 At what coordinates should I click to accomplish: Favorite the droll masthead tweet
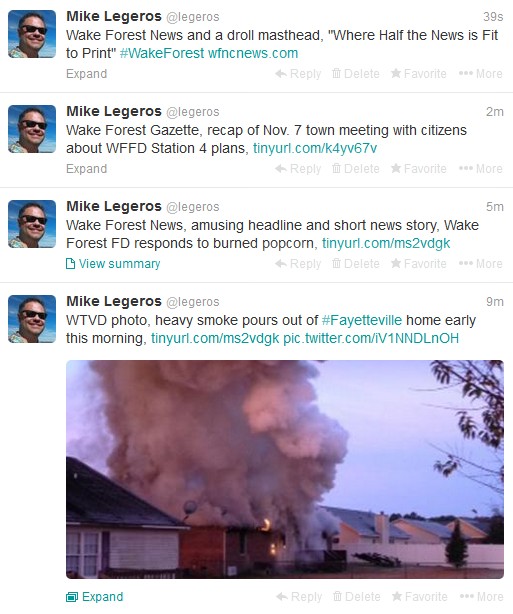coord(419,74)
